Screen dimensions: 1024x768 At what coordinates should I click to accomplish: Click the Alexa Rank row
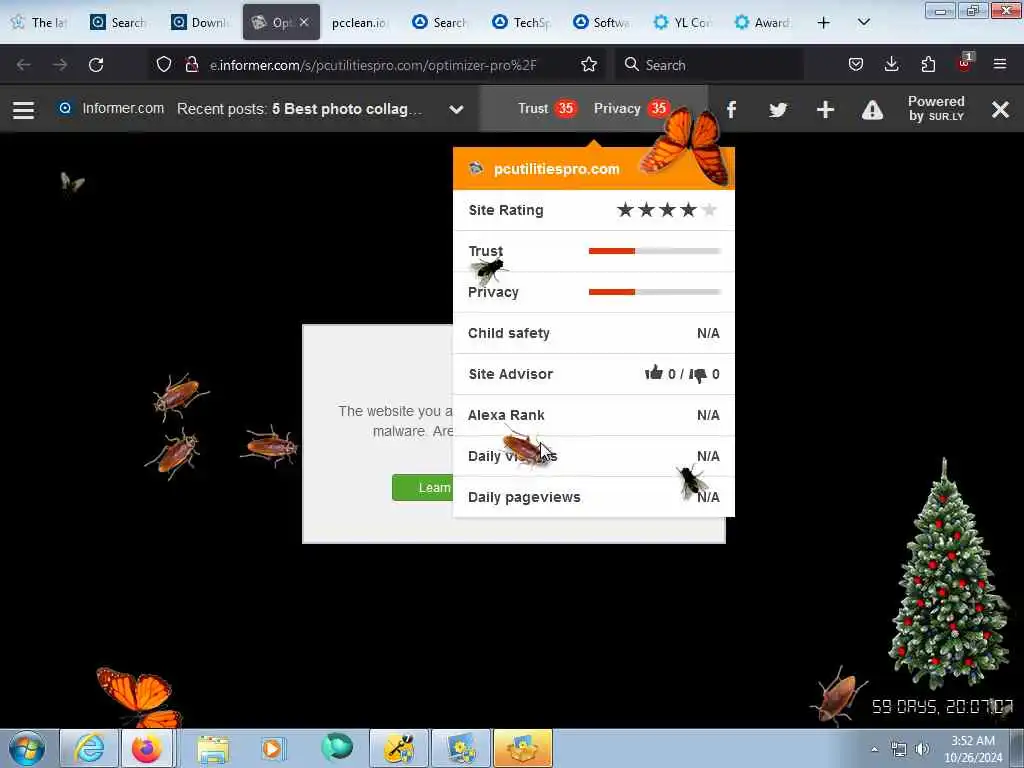[594, 415]
